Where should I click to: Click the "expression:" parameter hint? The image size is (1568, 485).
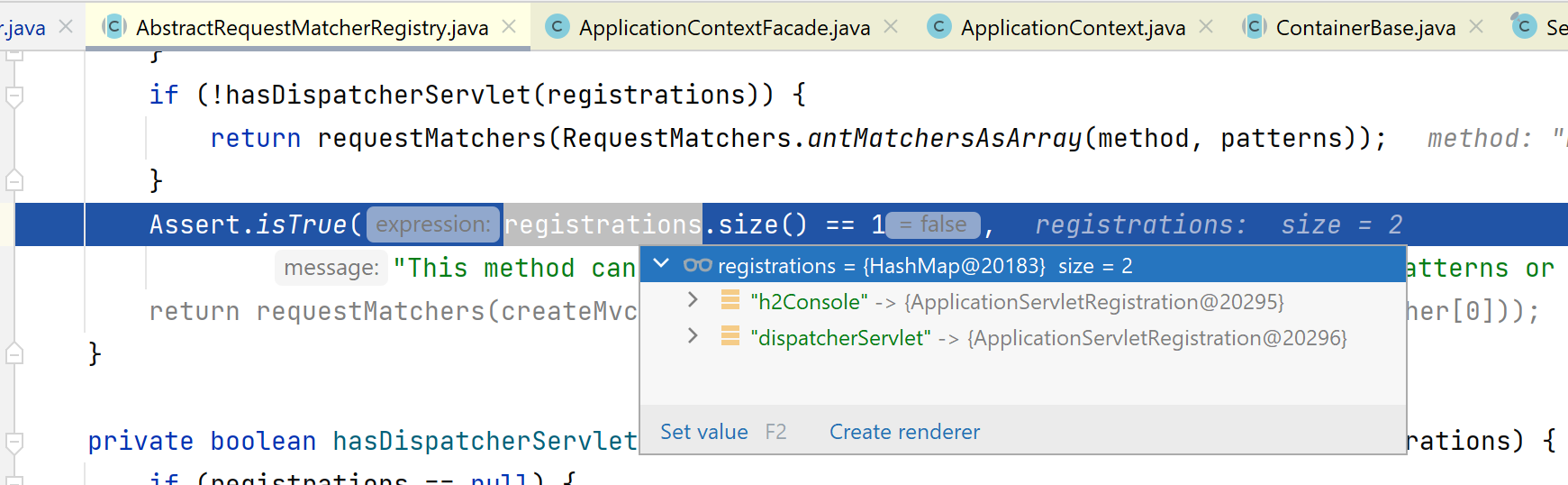tap(433, 224)
